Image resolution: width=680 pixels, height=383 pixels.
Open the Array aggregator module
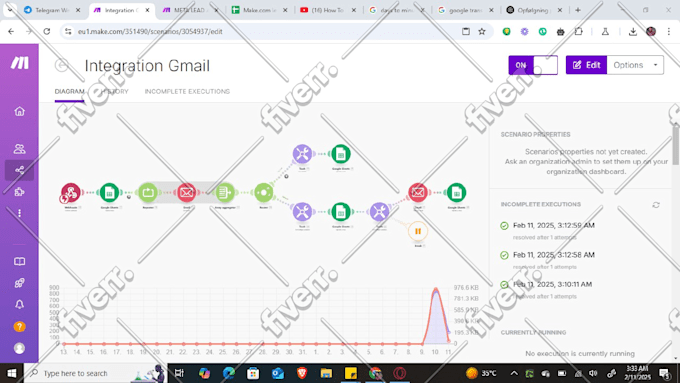point(225,192)
